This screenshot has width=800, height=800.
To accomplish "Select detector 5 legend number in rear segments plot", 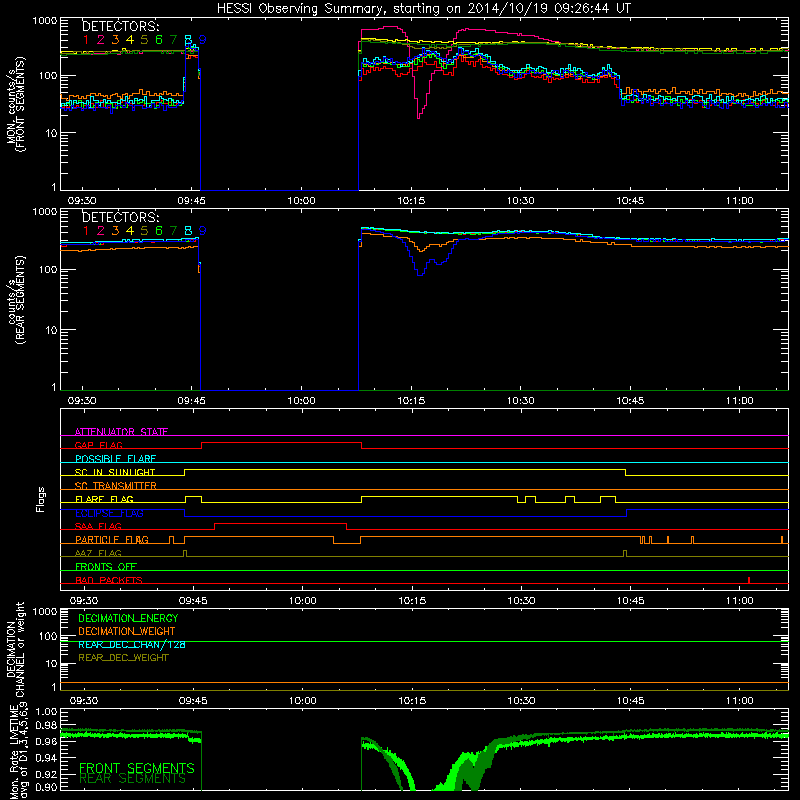I will (x=144, y=231).
